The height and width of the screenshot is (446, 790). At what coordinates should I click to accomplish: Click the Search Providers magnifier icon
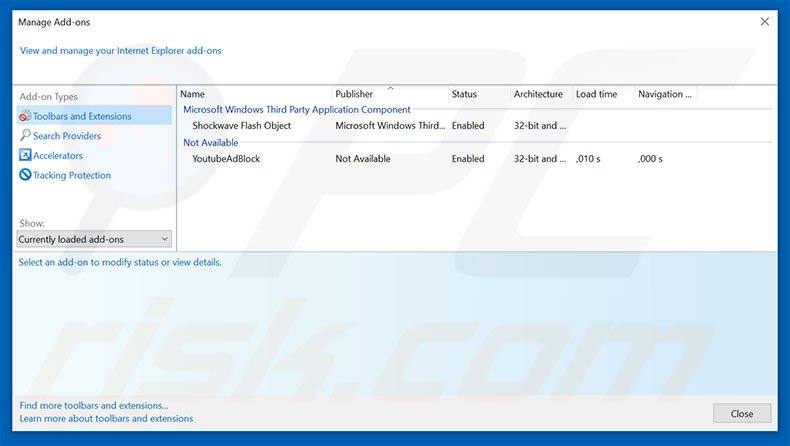(x=25, y=136)
